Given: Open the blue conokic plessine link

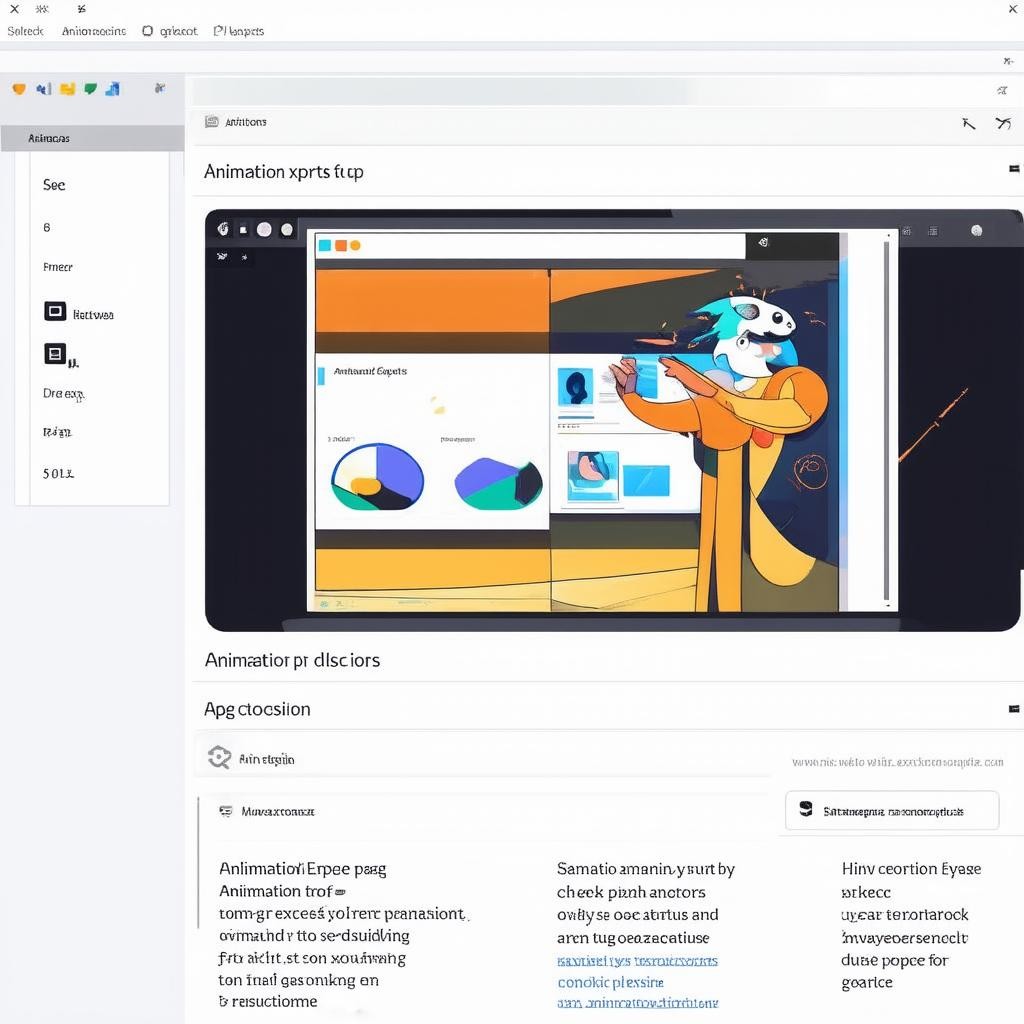Looking at the screenshot, I should click(x=610, y=982).
